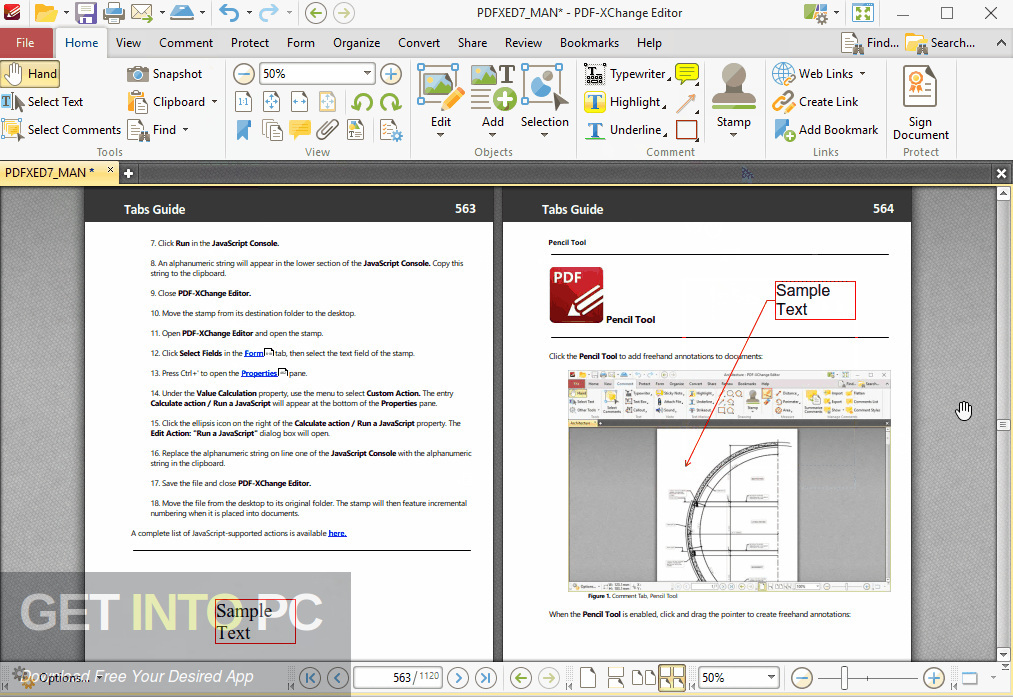Switch to the Comment ribbon tab

[186, 43]
